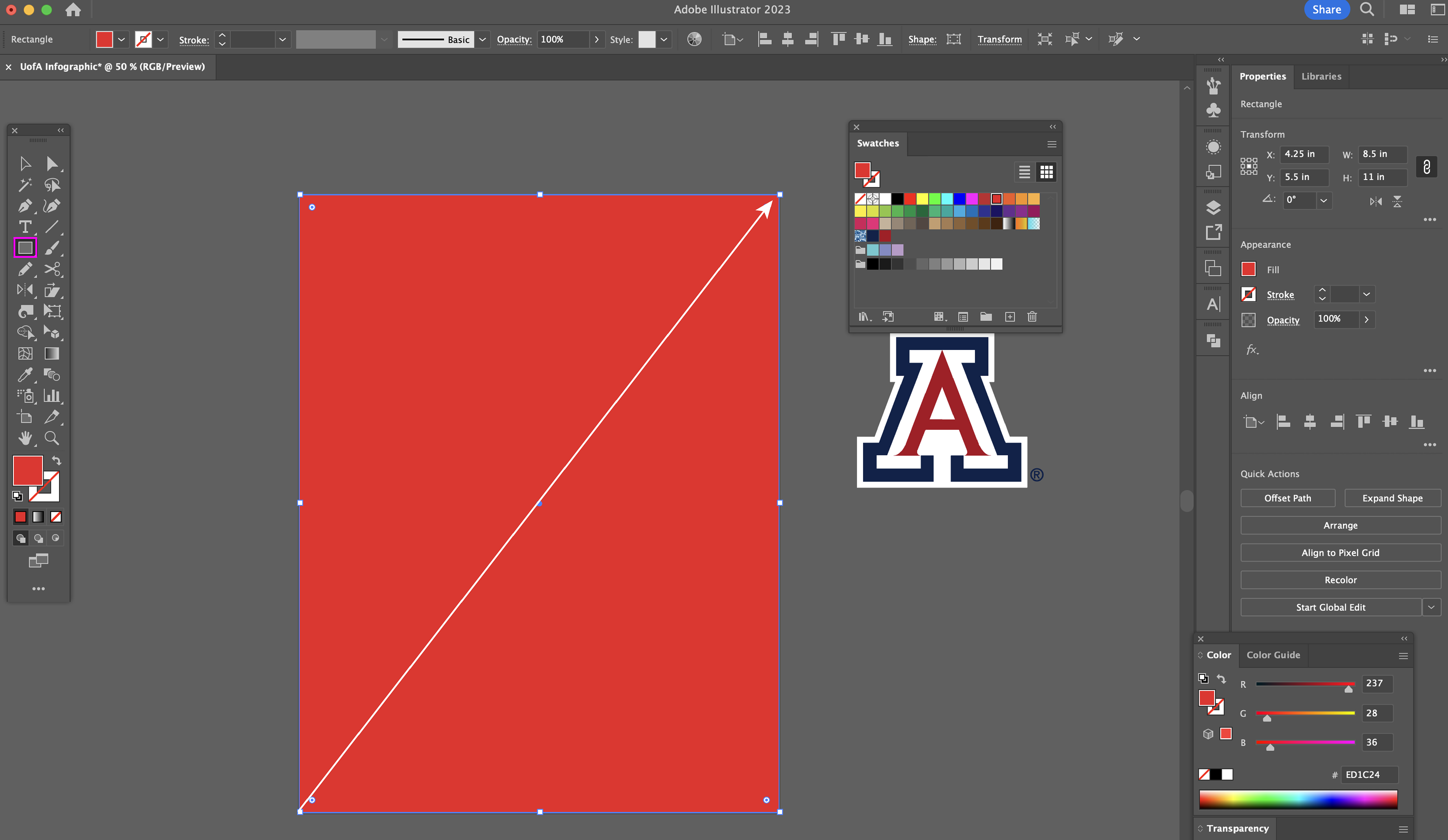This screenshot has height=840, width=1448.
Task: Select the Zoom tool in toolbar
Action: pyautogui.click(x=52, y=438)
